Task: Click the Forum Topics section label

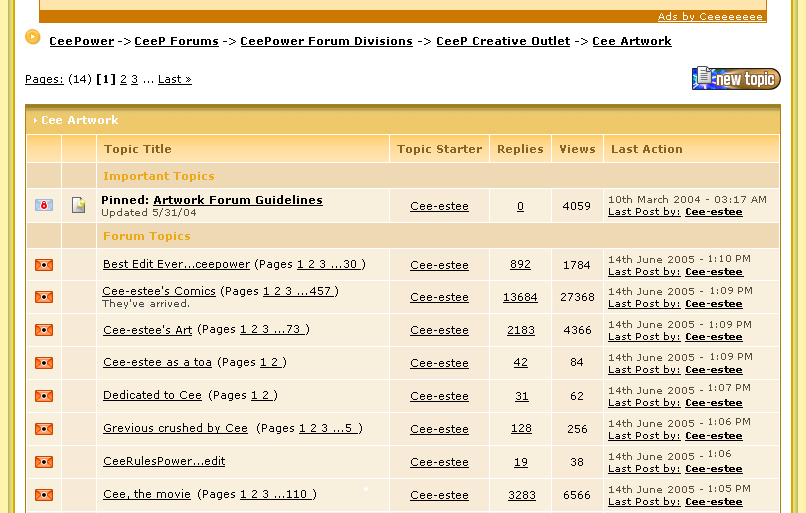Action: [x=146, y=236]
